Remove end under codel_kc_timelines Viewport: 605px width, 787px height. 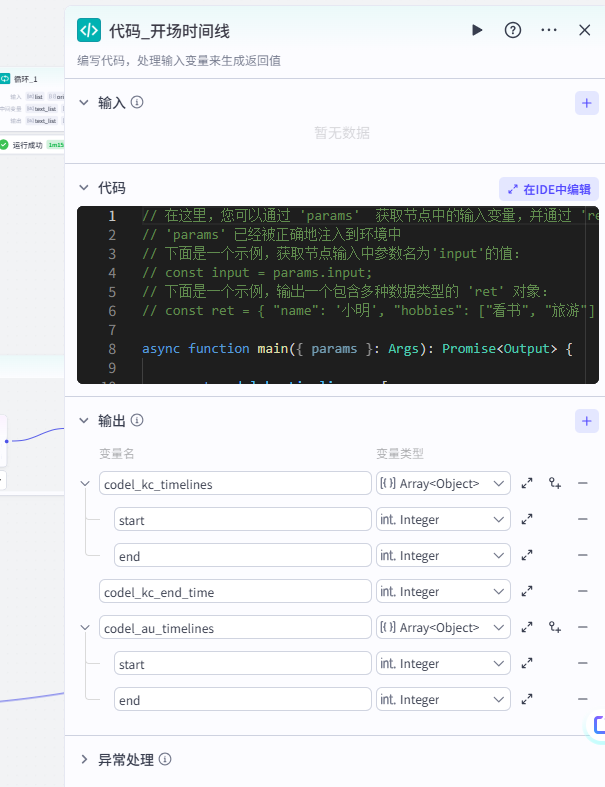582,555
